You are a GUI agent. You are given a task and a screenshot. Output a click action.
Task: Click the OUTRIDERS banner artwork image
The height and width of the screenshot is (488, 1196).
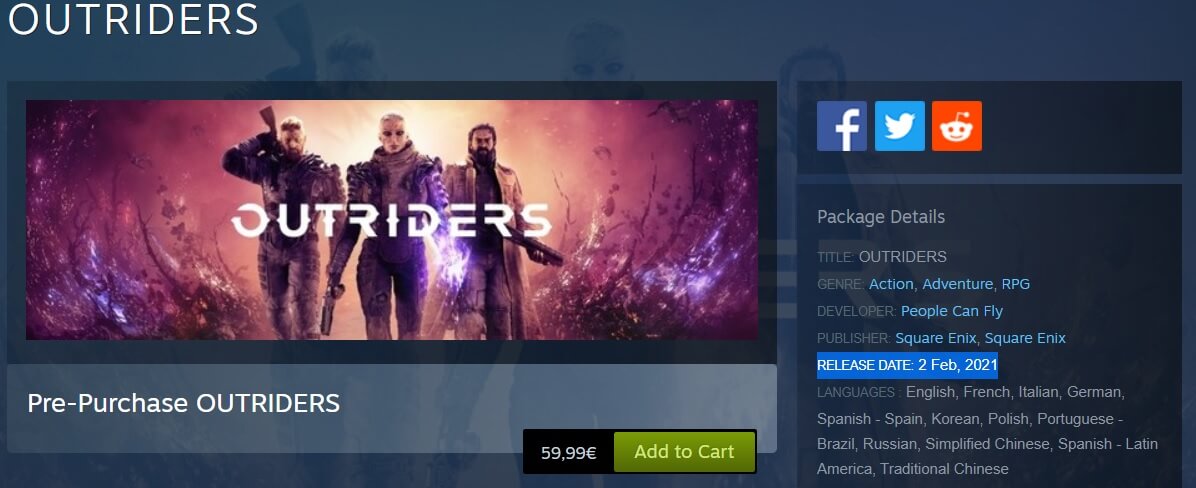coord(392,220)
